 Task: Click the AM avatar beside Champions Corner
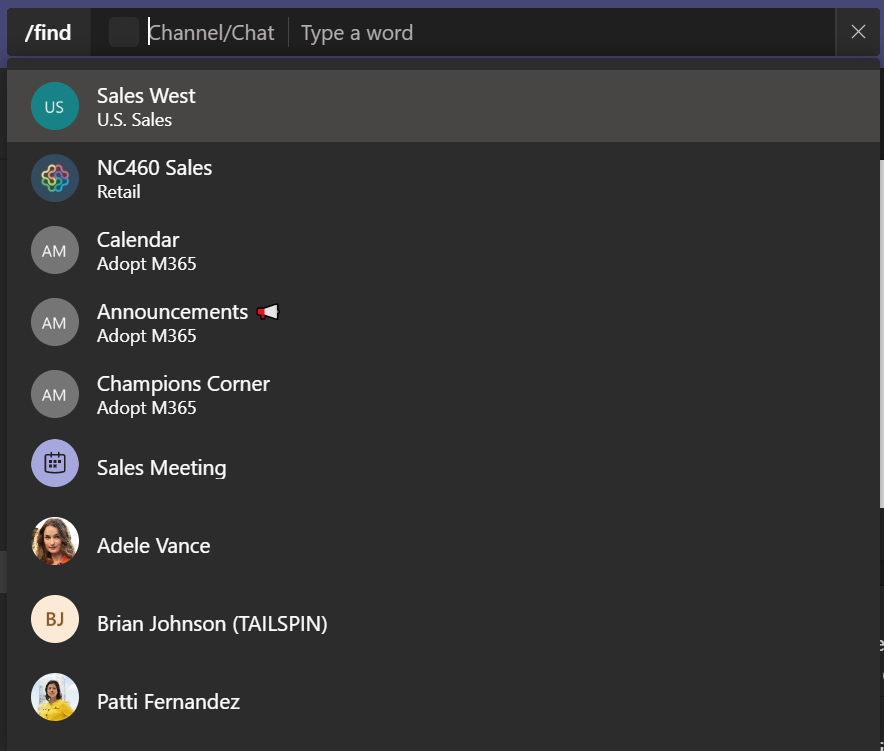55,395
